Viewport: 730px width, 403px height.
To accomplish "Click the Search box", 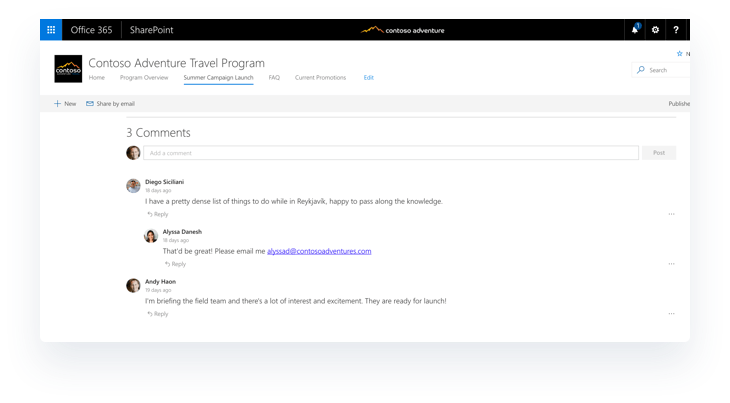I will click(x=661, y=70).
